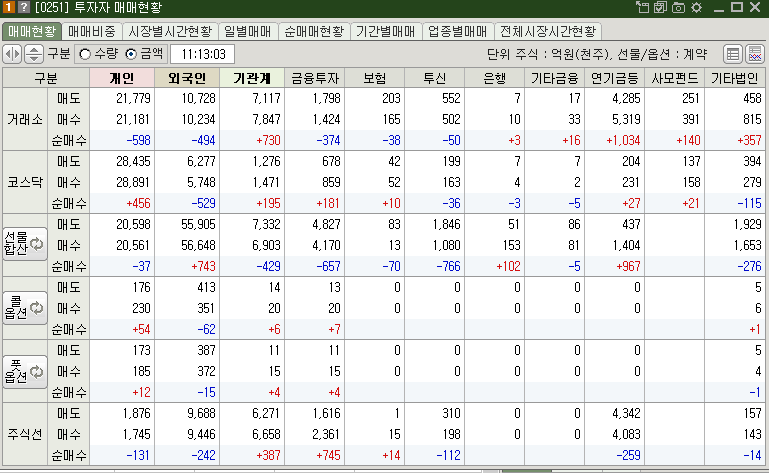This screenshot has height=473, width=769.
Task: Click the +456 코스닥 개인 순매수 cell
Action: [x=122, y=203]
